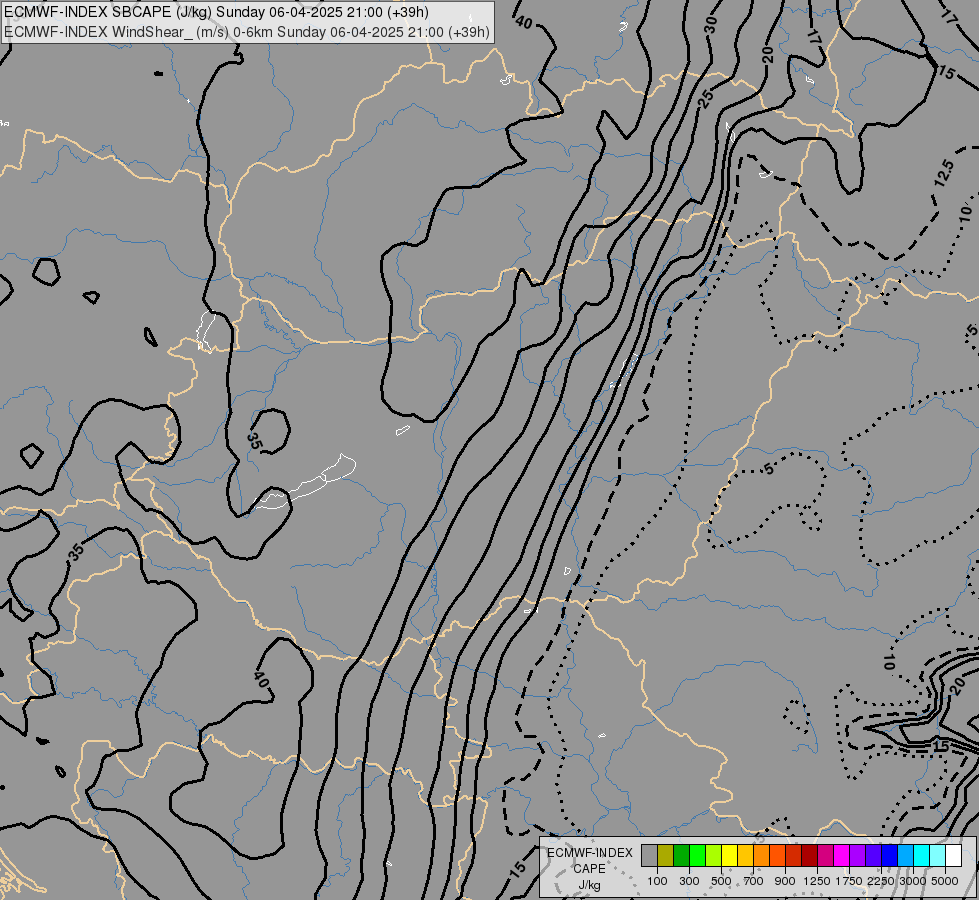This screenshot has width=979, height=900.
Task: Click the amber legend swatch
Action: pyautogui.click(x=745, y=855)
